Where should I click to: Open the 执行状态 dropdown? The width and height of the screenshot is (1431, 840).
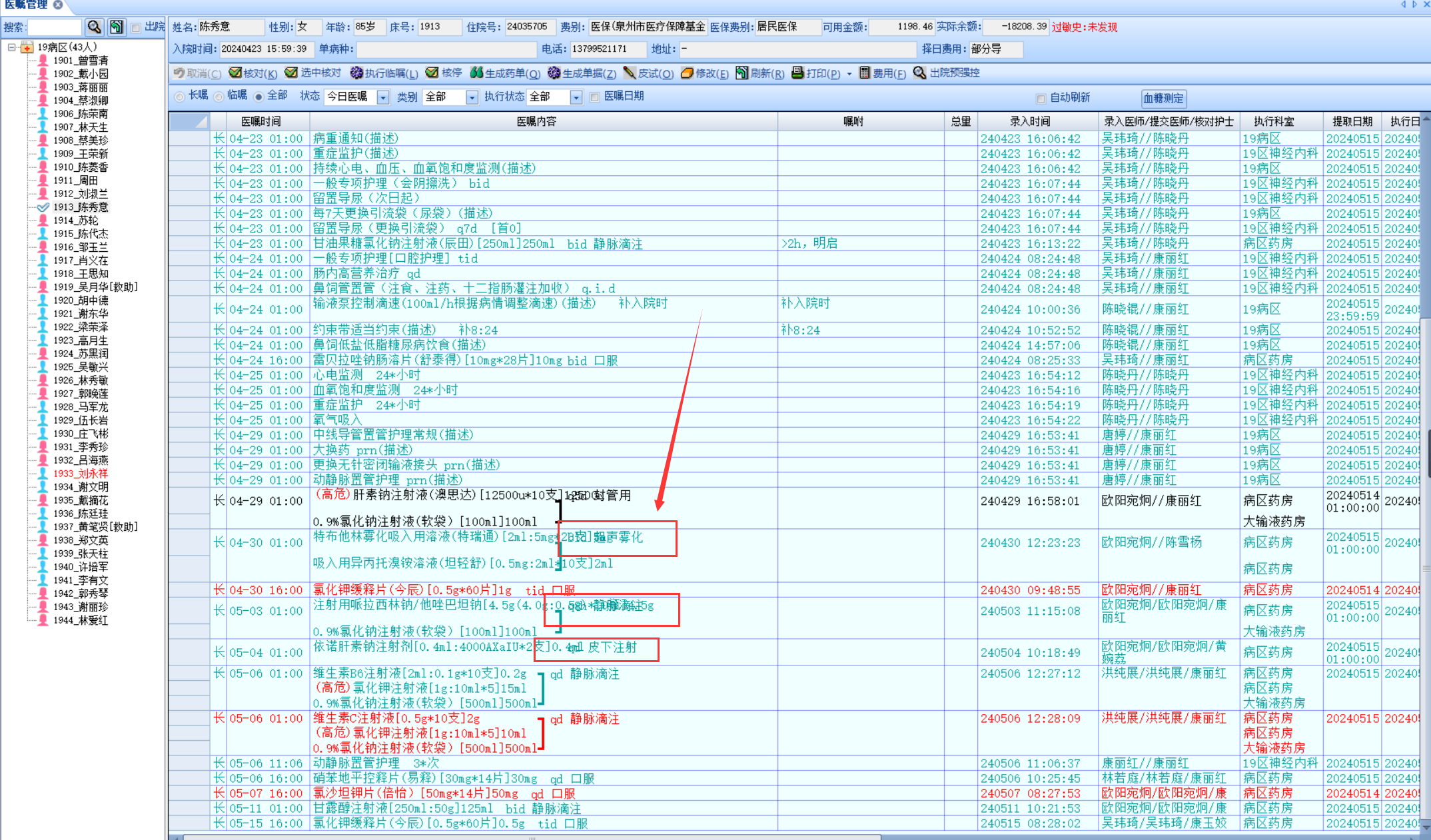click(x=576, y=97)
